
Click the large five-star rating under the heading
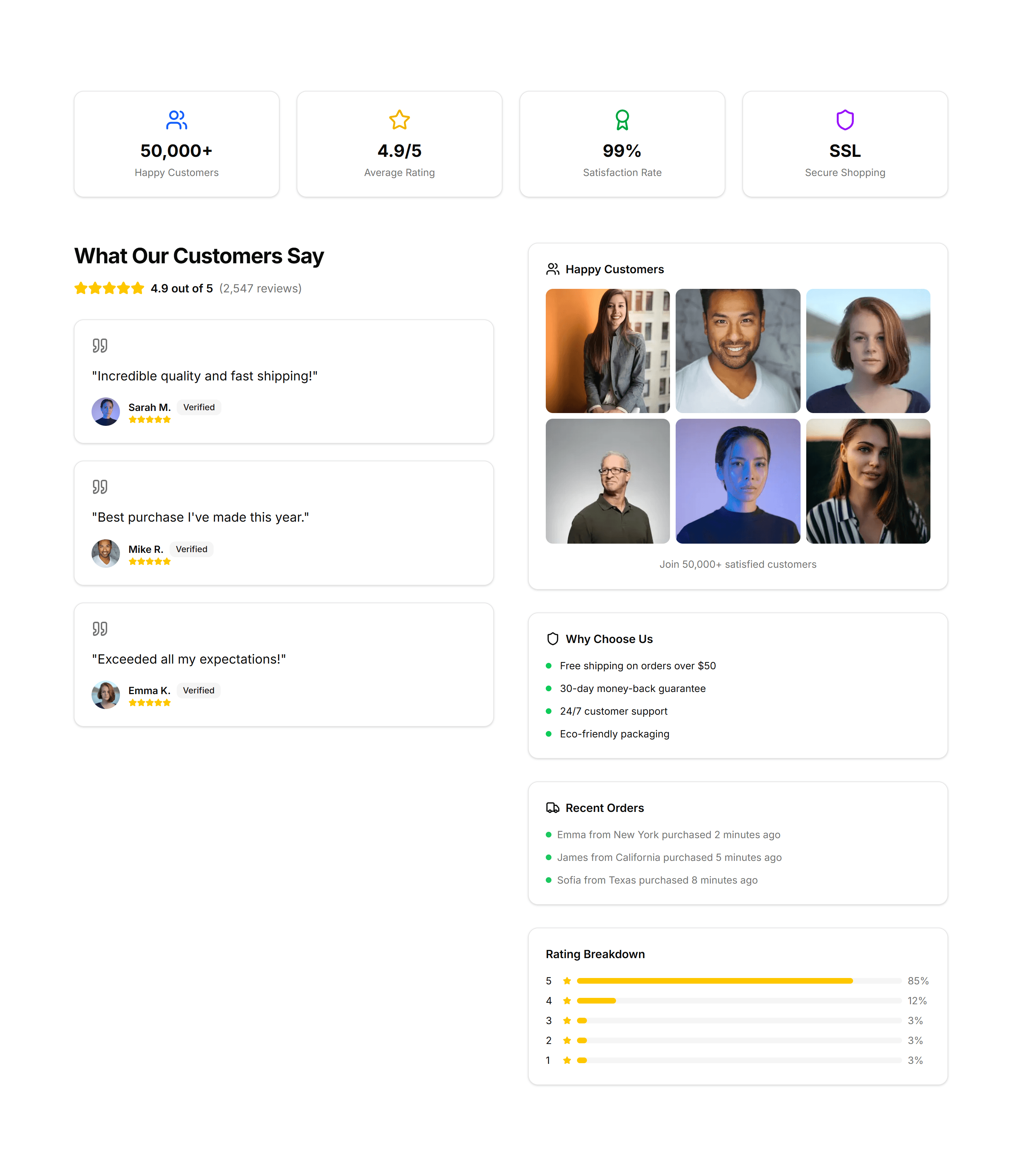110,288
